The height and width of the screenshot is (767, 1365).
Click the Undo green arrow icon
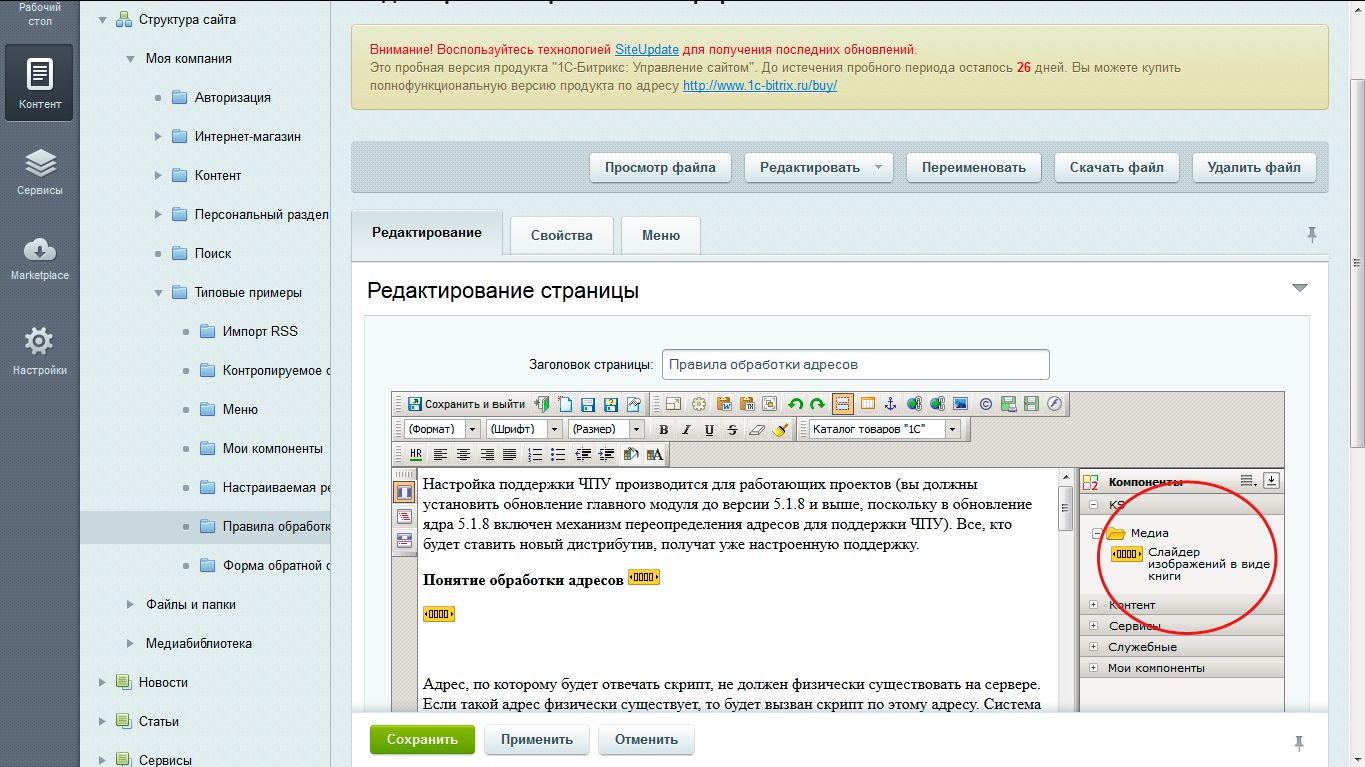coord(796,404)
